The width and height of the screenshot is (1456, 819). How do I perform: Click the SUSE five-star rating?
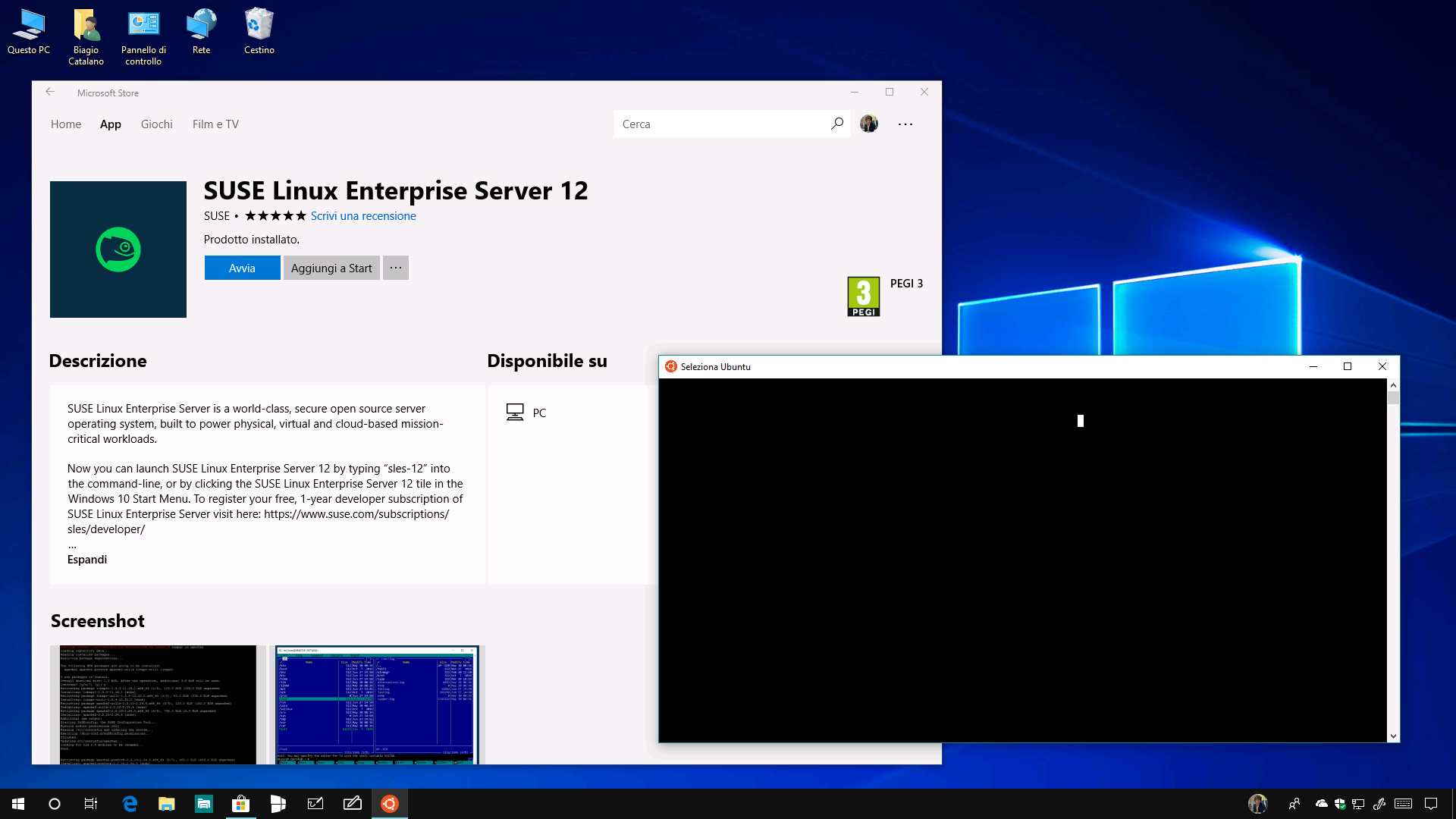275,216
